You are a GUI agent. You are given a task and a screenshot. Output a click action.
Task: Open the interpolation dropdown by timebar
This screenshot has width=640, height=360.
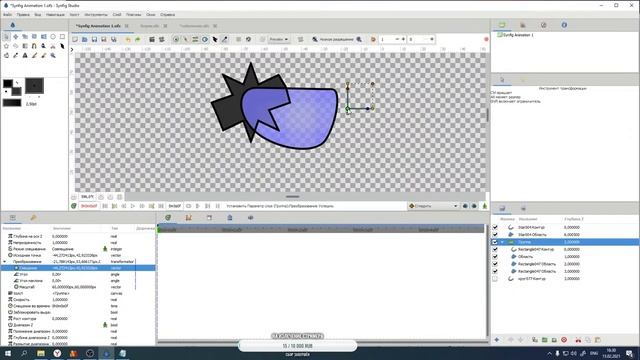point(433,206)
